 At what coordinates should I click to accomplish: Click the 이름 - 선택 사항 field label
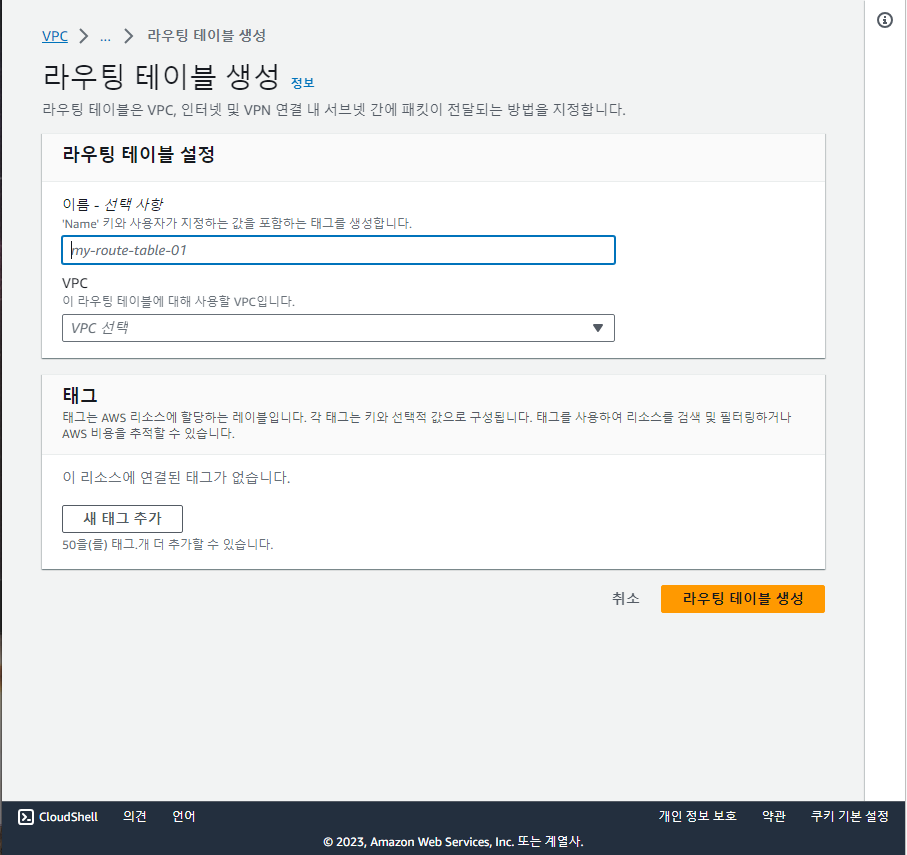pyautogui.click(x=113, y=204)
